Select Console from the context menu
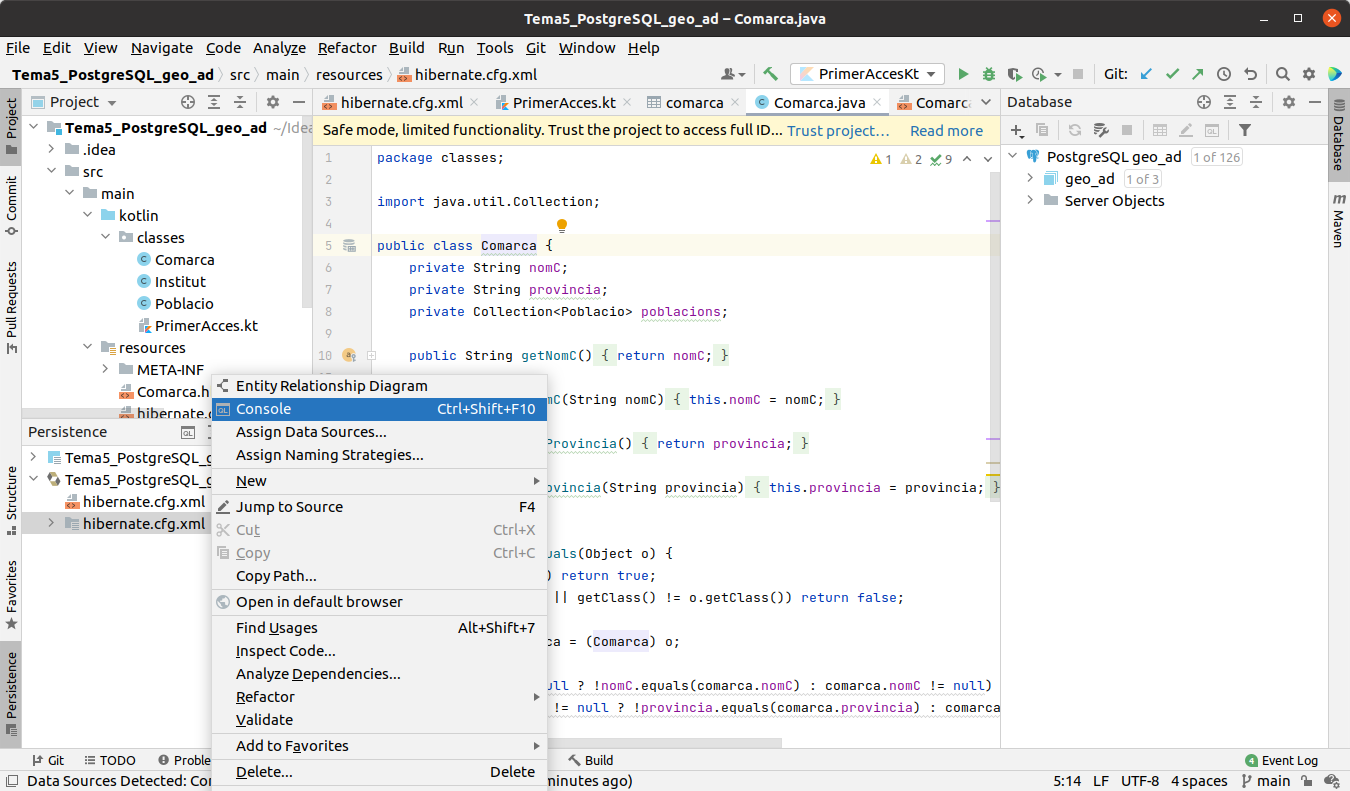 click(x=264, y=409)
